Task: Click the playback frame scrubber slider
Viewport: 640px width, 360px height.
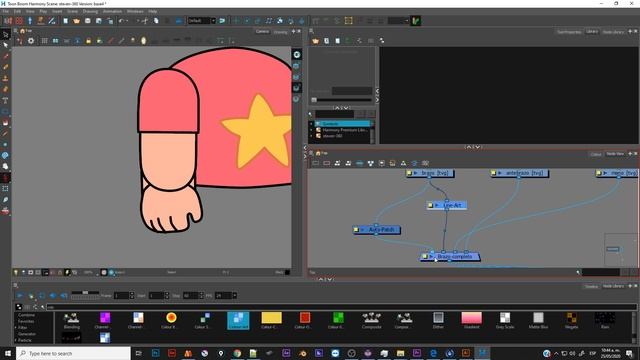Action: pos(85,293)
